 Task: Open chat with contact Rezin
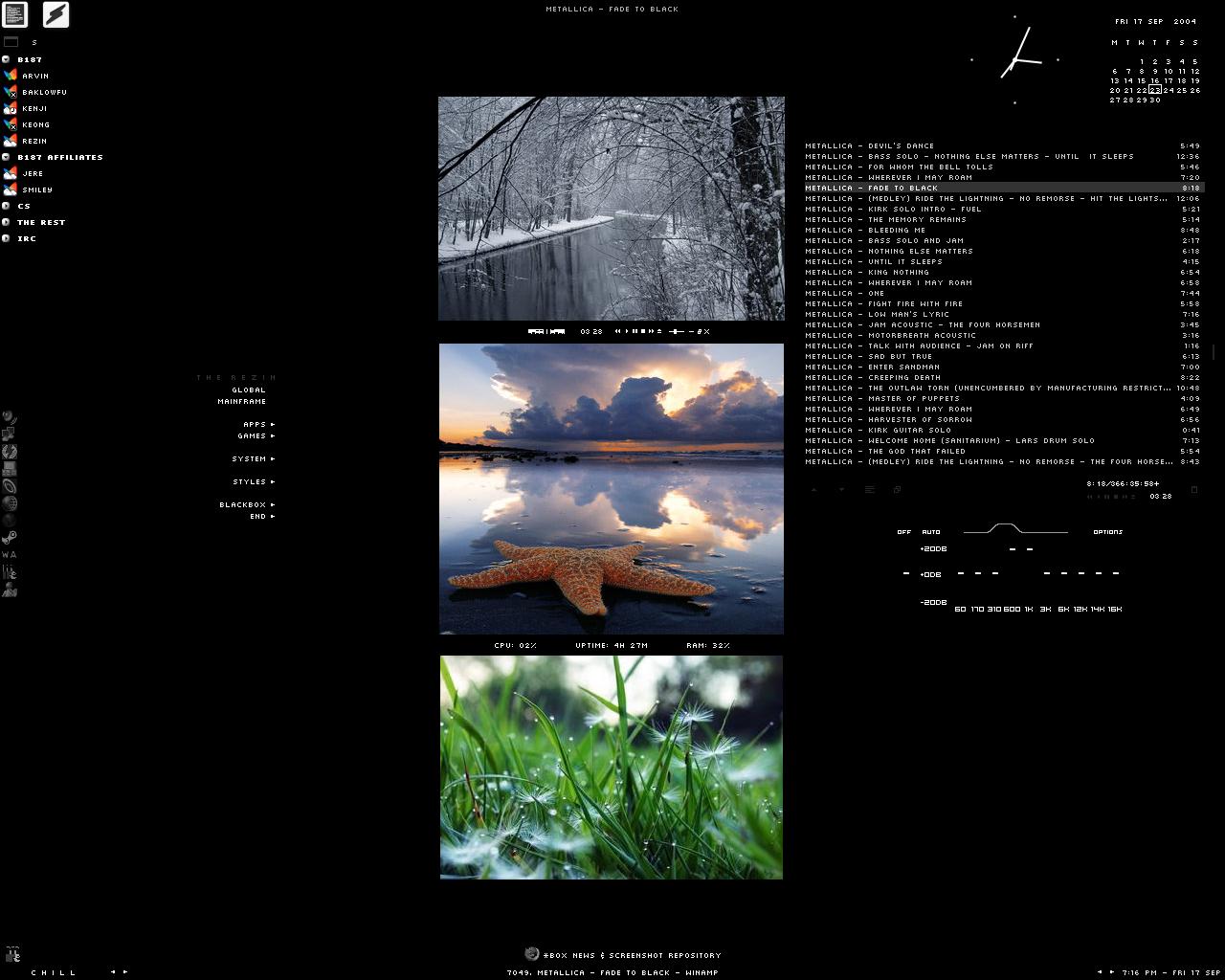coord(26,141)
